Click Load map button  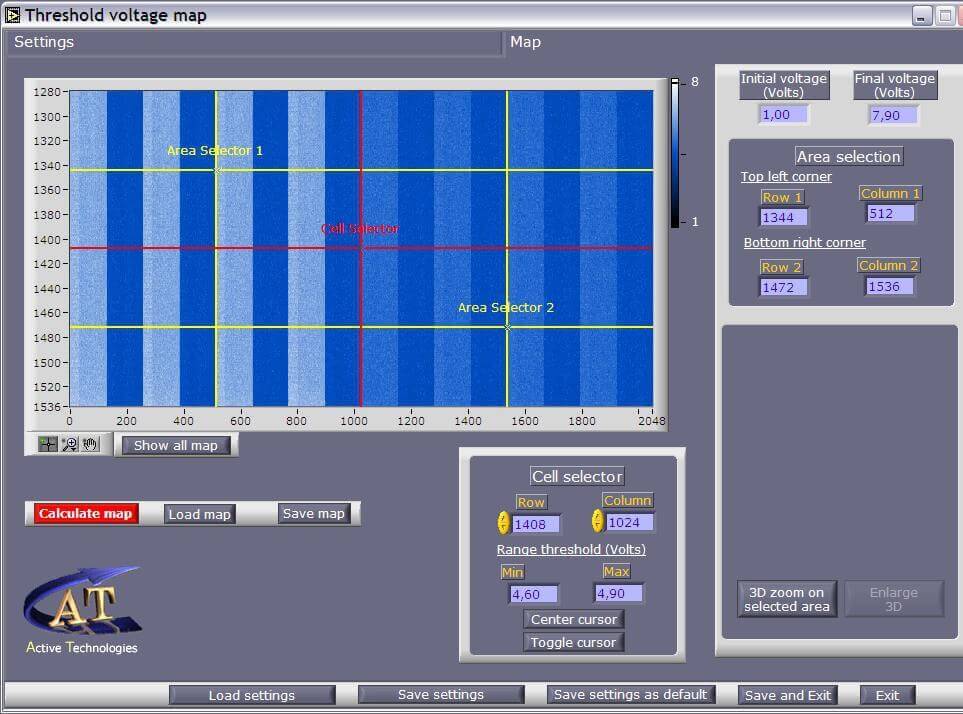pos(199,514)
